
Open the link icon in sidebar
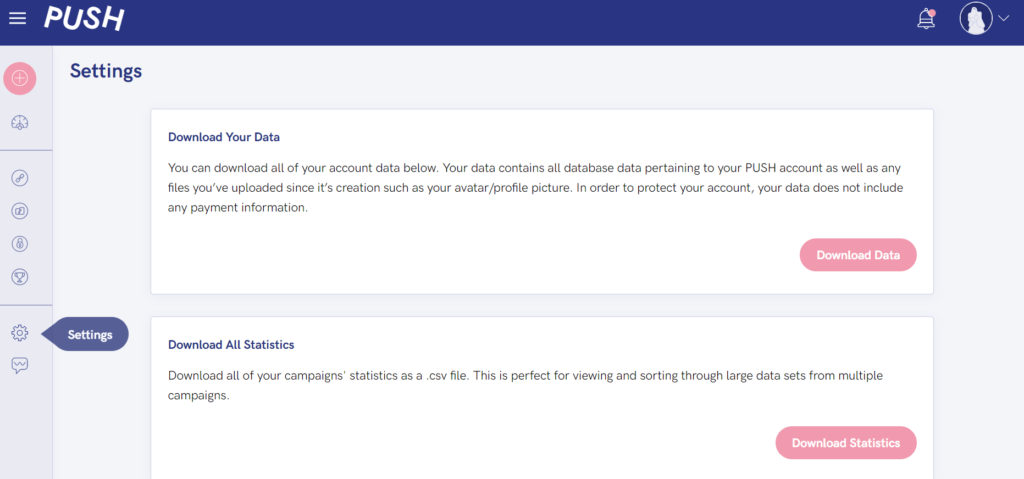(20, 178)
